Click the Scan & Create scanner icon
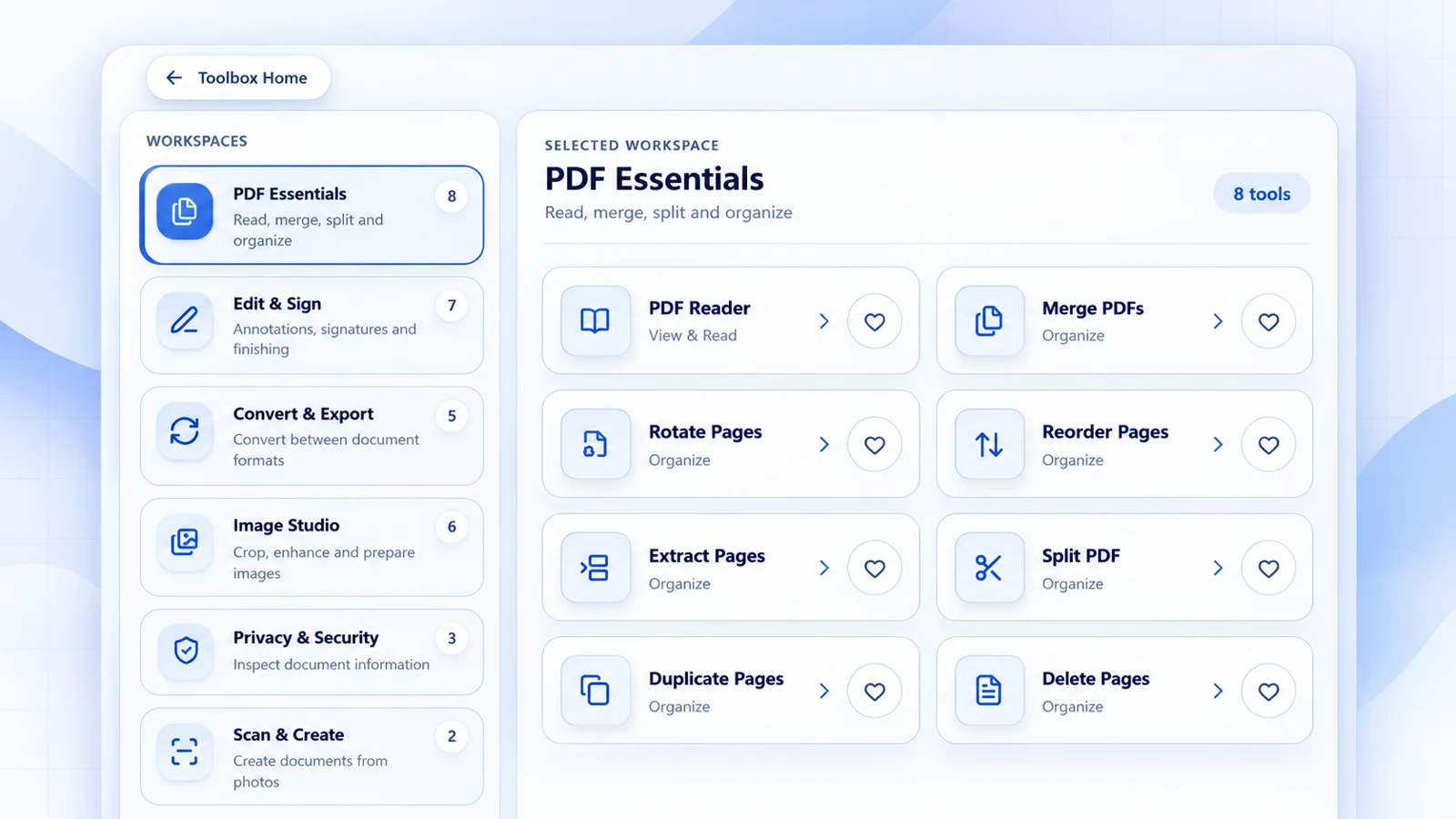1456x819 pixels. pos(185,752)
